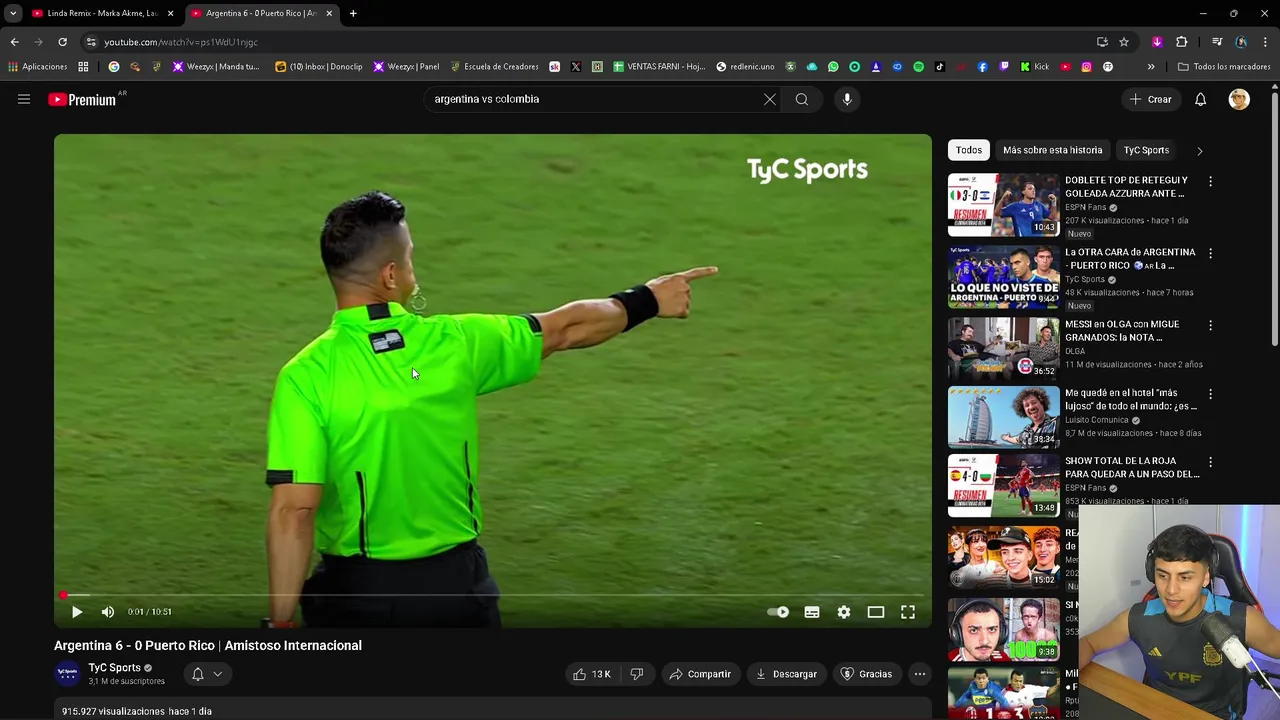Open options menu for Me quedé en el hotel video
The height and width of the screenshot is (720, 1280).
click(1210, 394)
